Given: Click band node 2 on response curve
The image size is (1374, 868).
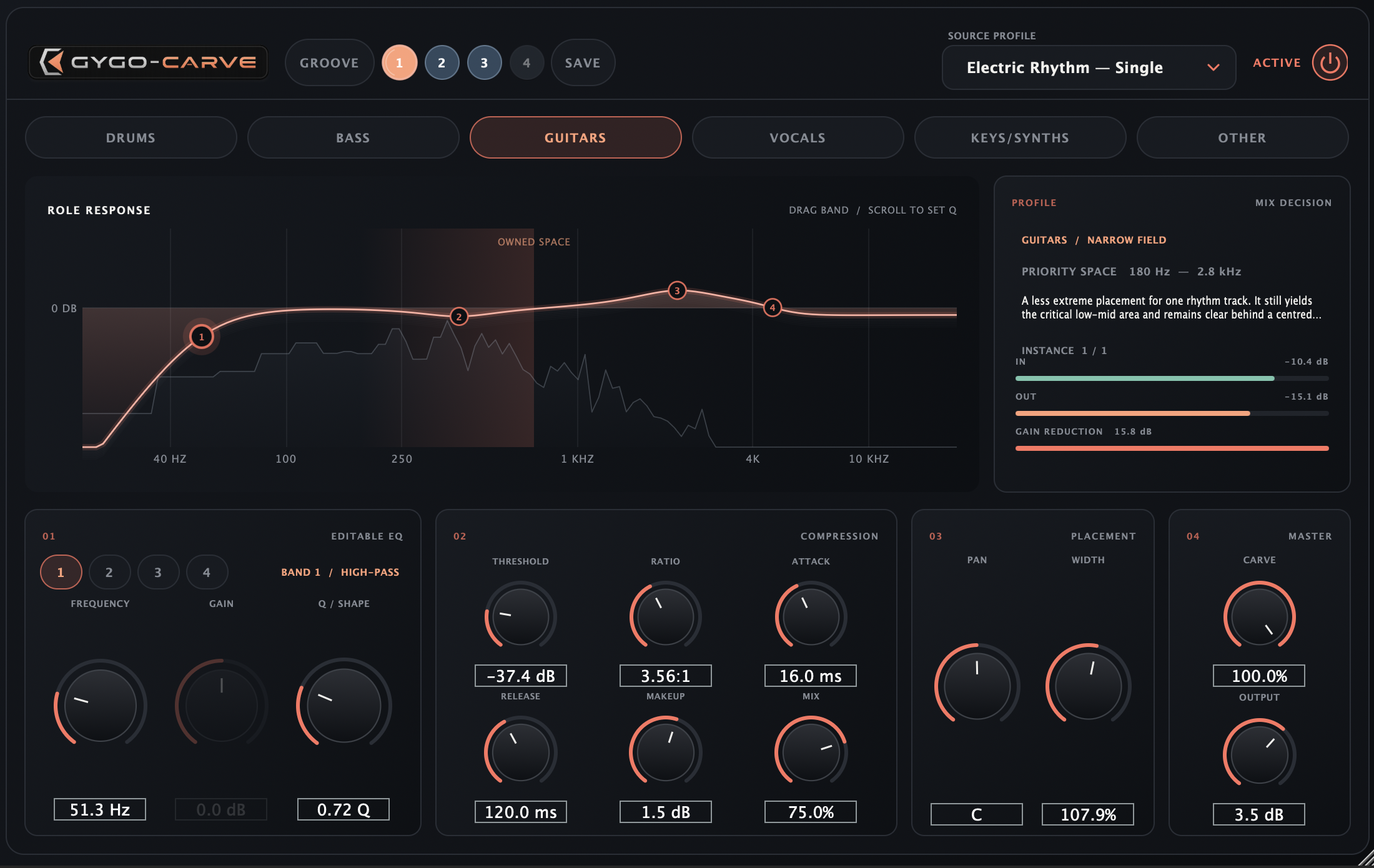Looking at the screenshot, I should 459,317.
